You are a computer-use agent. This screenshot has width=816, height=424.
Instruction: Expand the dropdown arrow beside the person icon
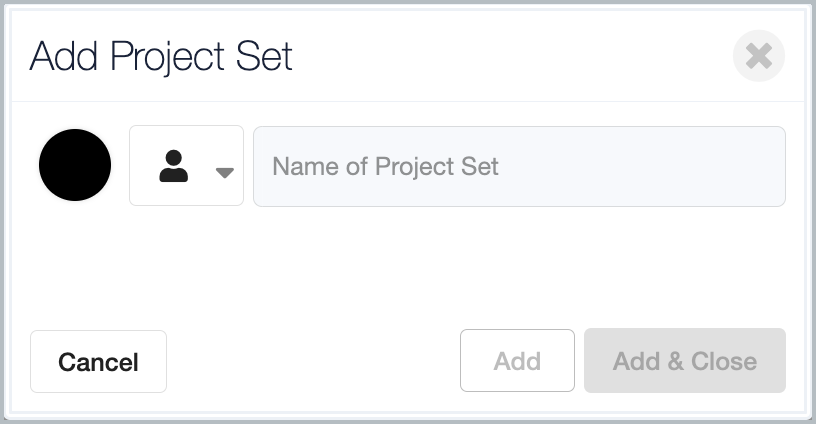224,173
